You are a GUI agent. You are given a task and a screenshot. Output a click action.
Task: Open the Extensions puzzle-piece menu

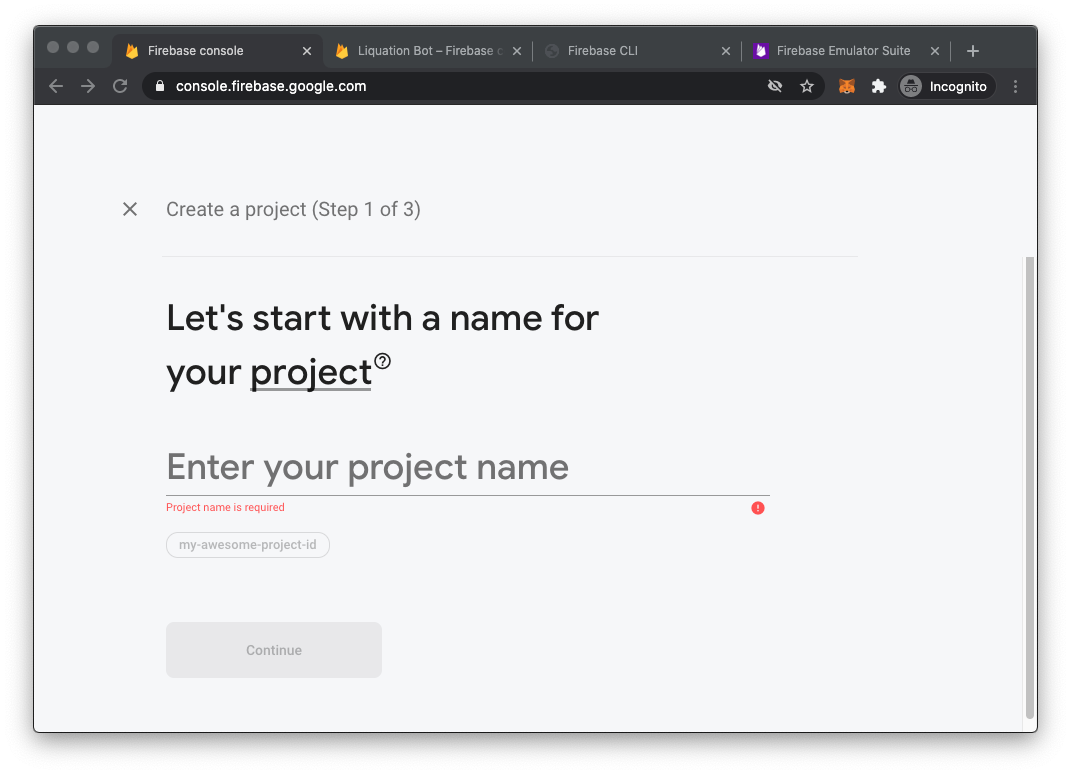879,86
